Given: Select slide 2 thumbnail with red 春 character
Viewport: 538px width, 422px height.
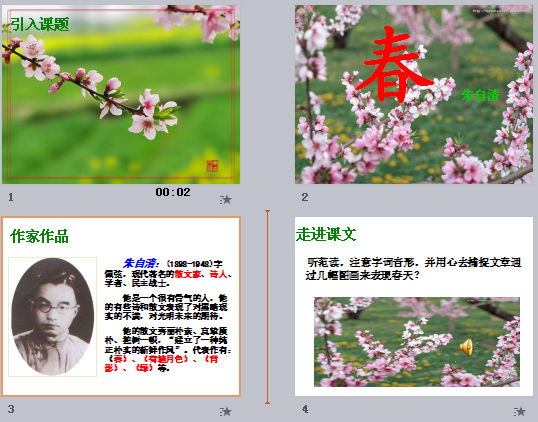Looking at the screenshot, I should pyautogui.click(x=414, y=94).
